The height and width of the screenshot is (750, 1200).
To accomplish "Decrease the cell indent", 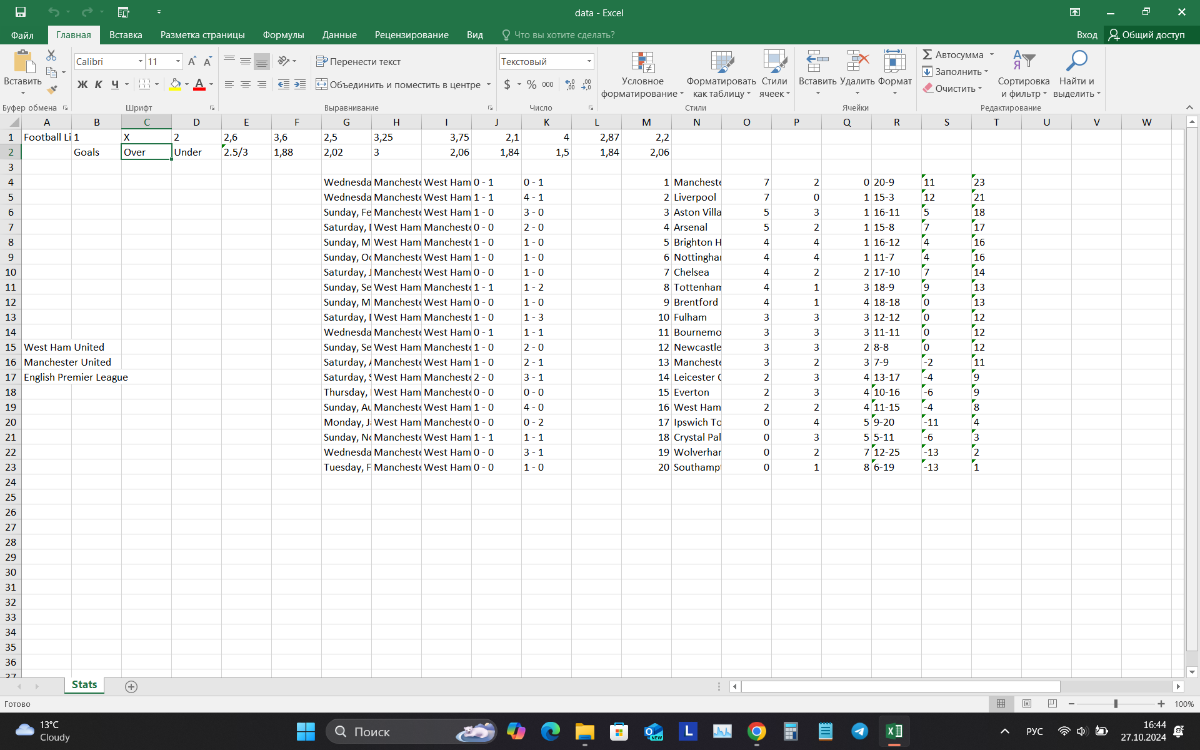I will point(283,85).
